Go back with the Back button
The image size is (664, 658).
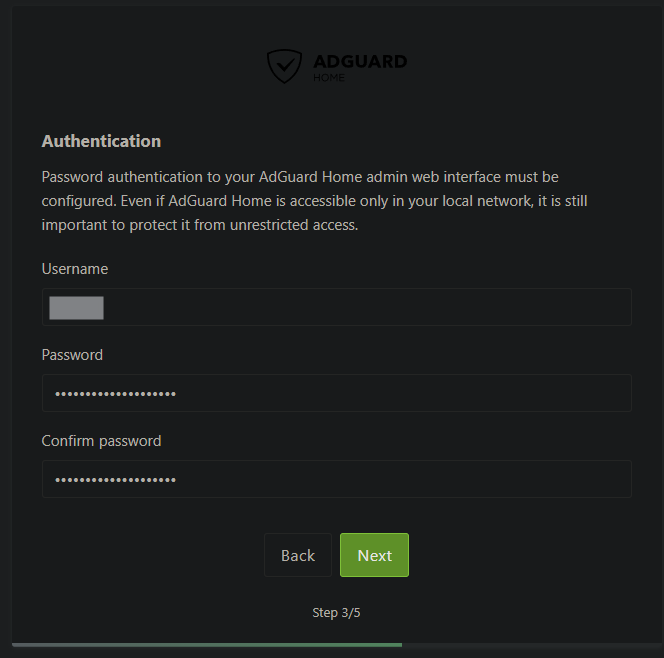[x=298, y=555]
